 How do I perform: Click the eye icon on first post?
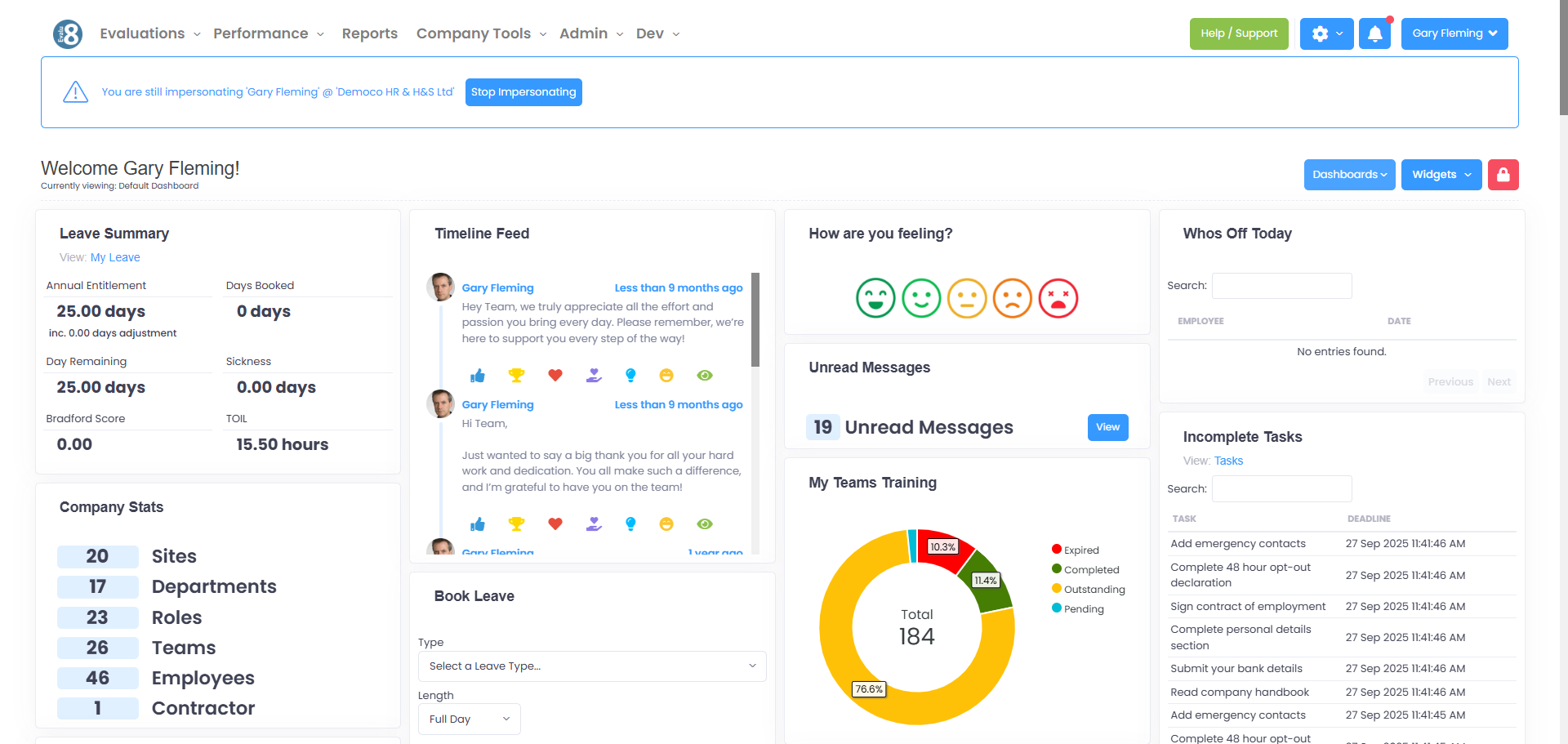click(x=705, y=376)
